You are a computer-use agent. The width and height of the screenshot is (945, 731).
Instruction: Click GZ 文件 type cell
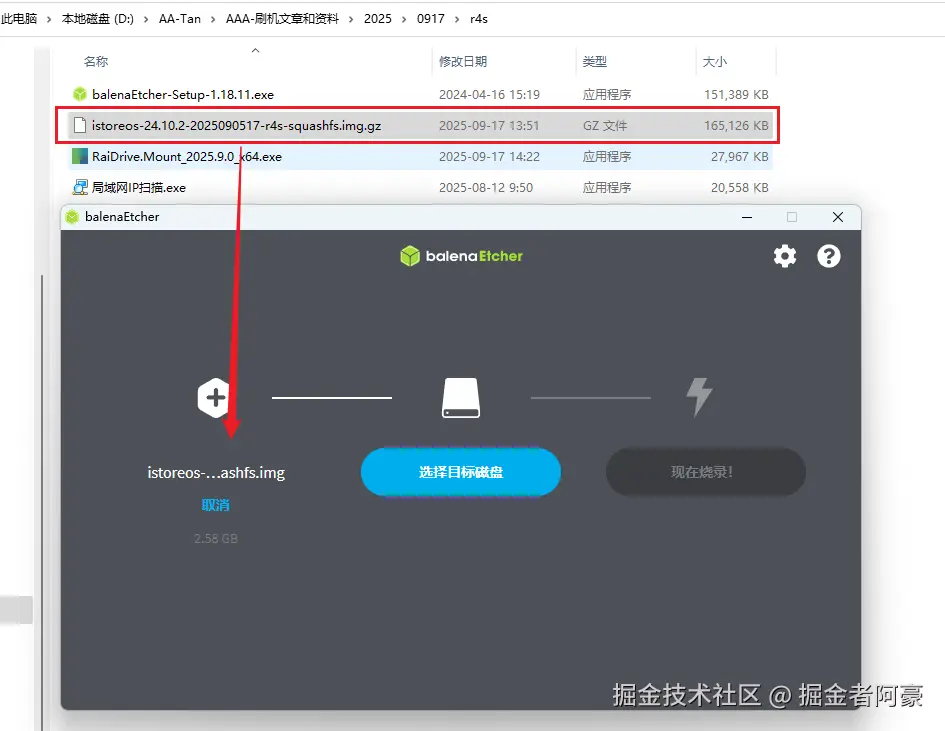tap(604, 125)
